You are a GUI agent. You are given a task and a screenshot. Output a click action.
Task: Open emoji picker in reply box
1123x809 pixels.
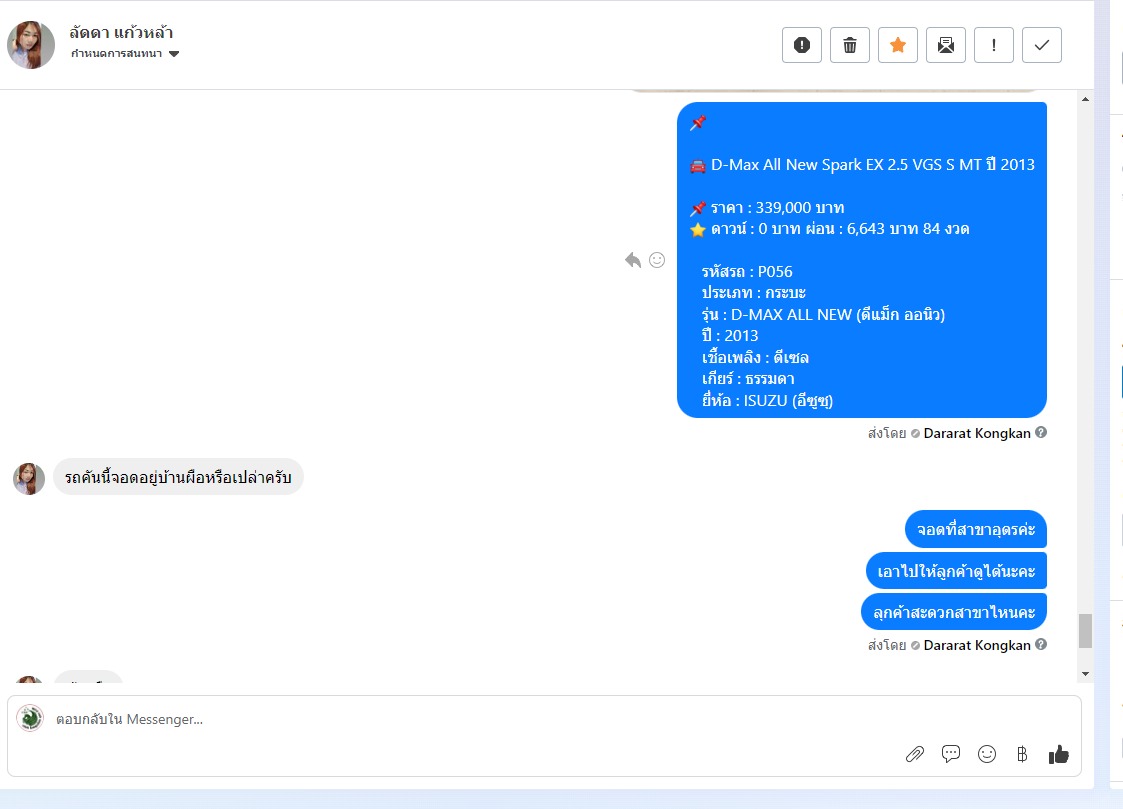coord(987,754)
